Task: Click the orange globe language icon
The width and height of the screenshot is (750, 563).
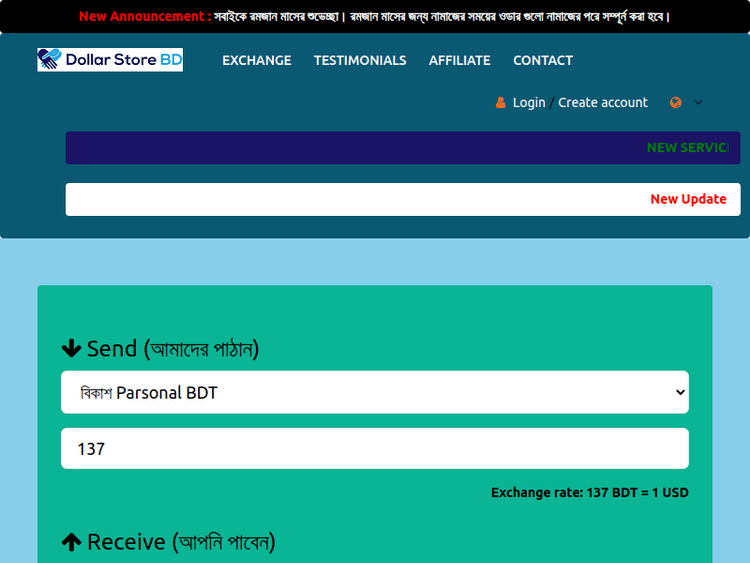Action: pos(676,102)
